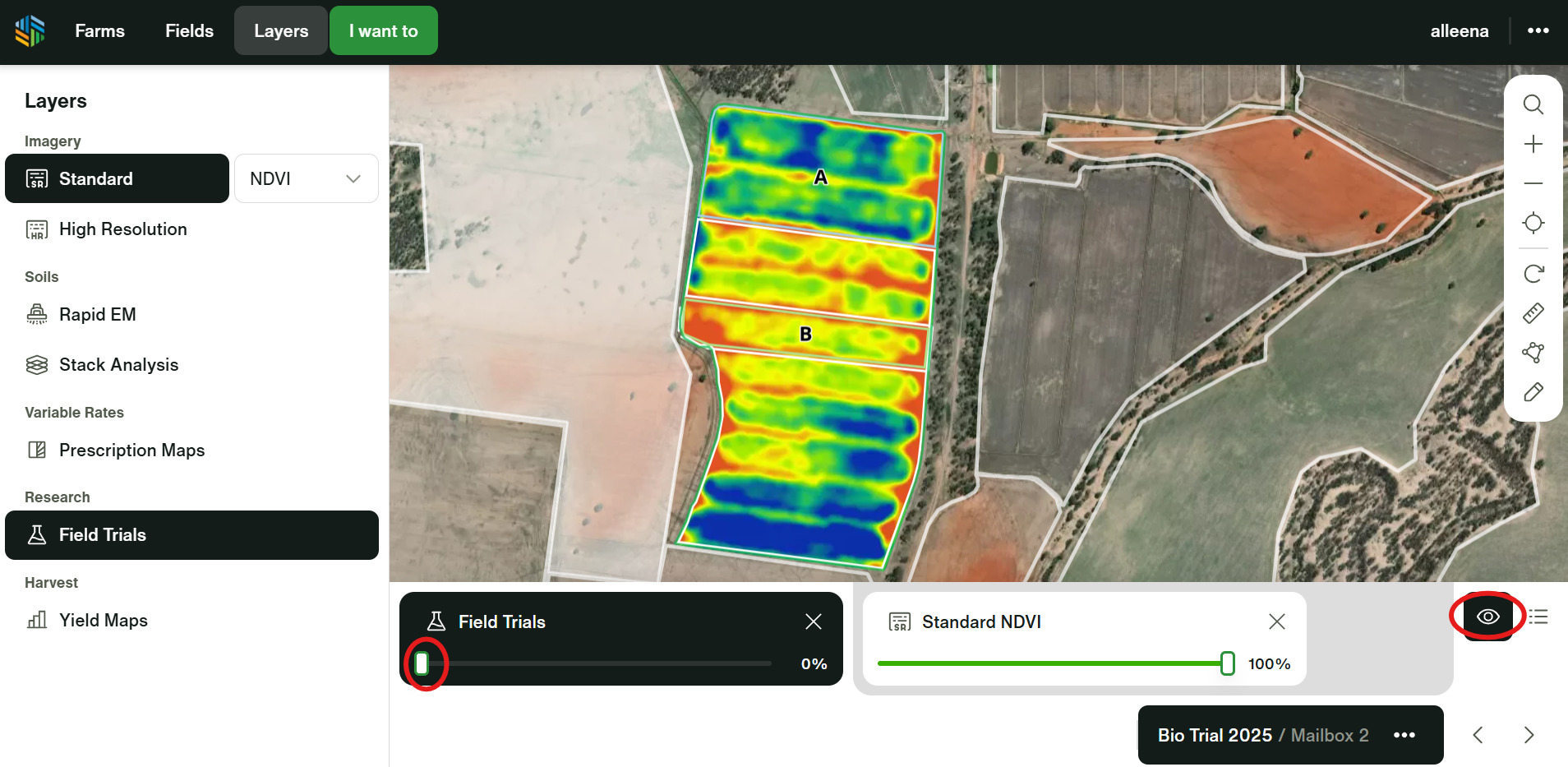This screenshot has width=1568, height=767.
Task: Click the Standard NDVI opacity slider handle
Action: pos(1227,663)
